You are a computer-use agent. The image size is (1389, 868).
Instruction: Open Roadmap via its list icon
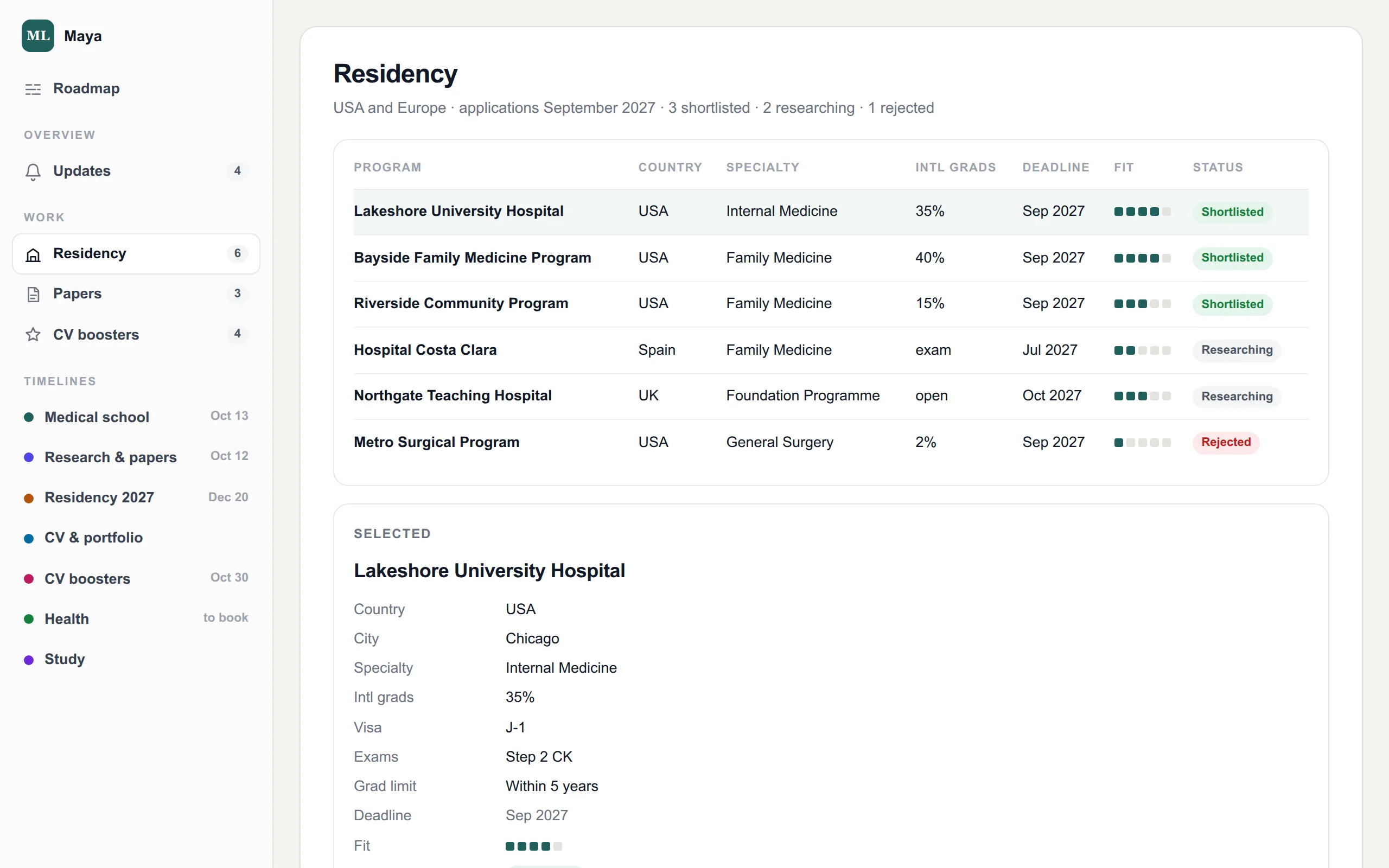click(x=33, y=89)
